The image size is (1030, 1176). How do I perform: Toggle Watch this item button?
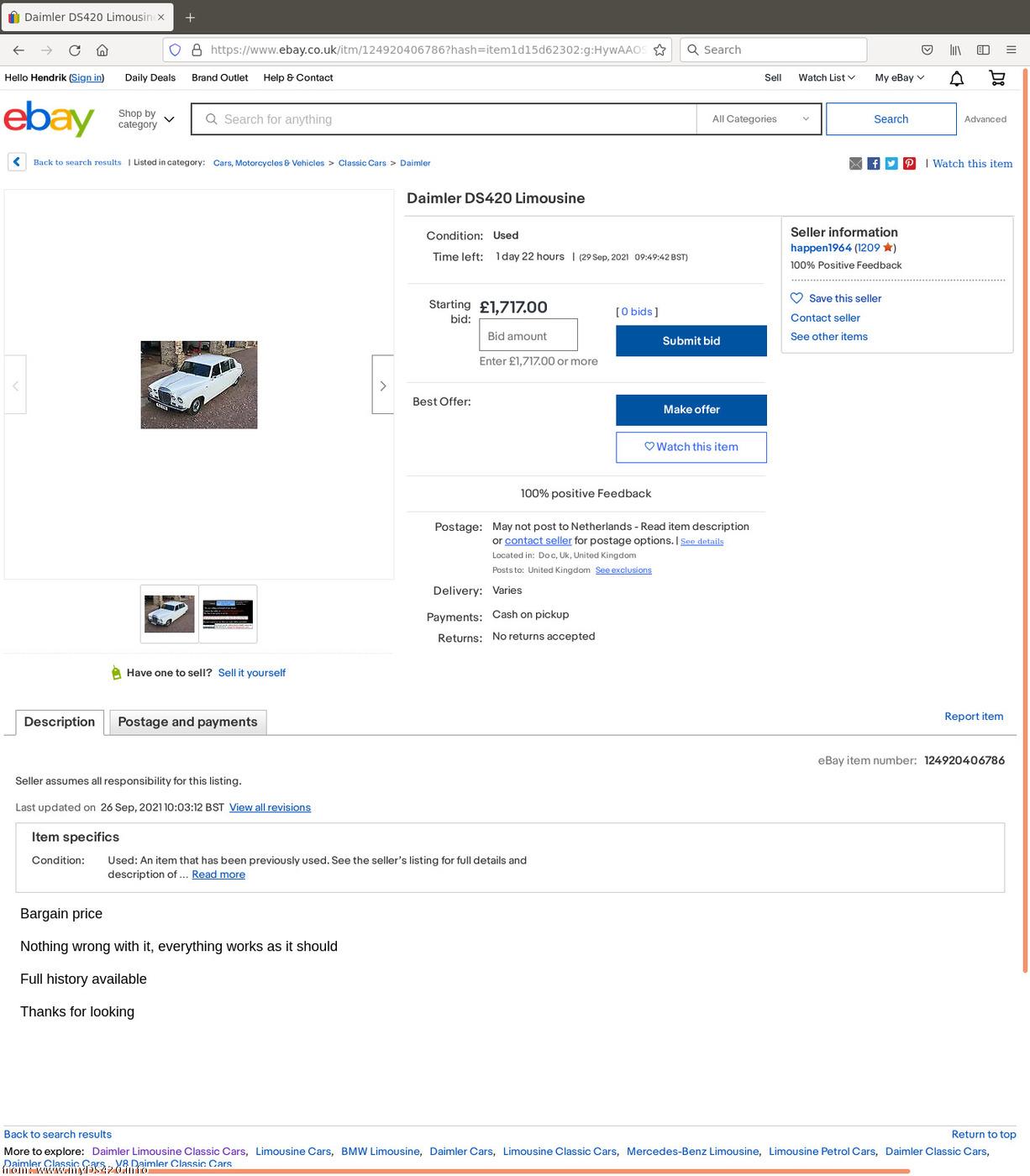pos(691,447)
